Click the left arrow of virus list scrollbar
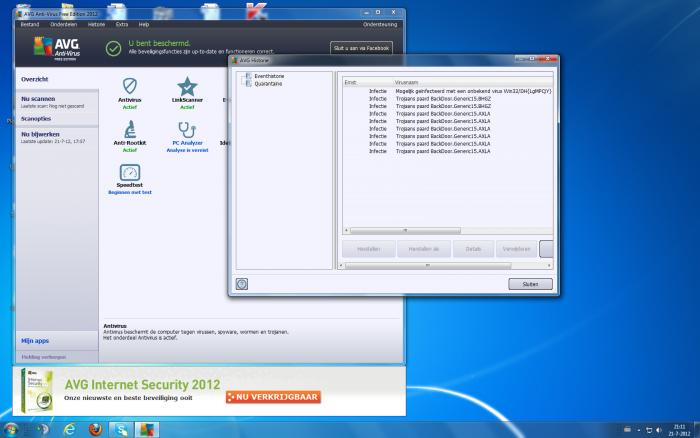 [346, 230]
